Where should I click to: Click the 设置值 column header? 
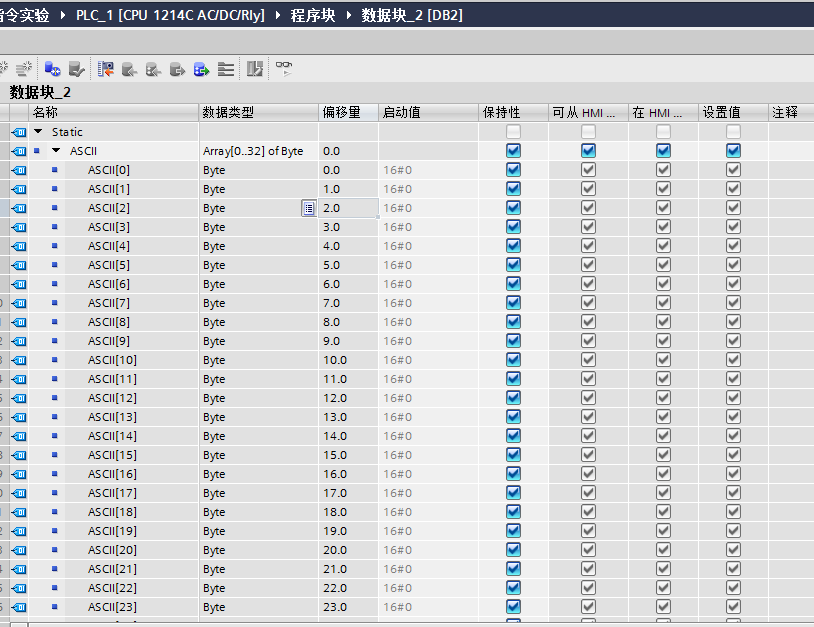pos(733,112)
